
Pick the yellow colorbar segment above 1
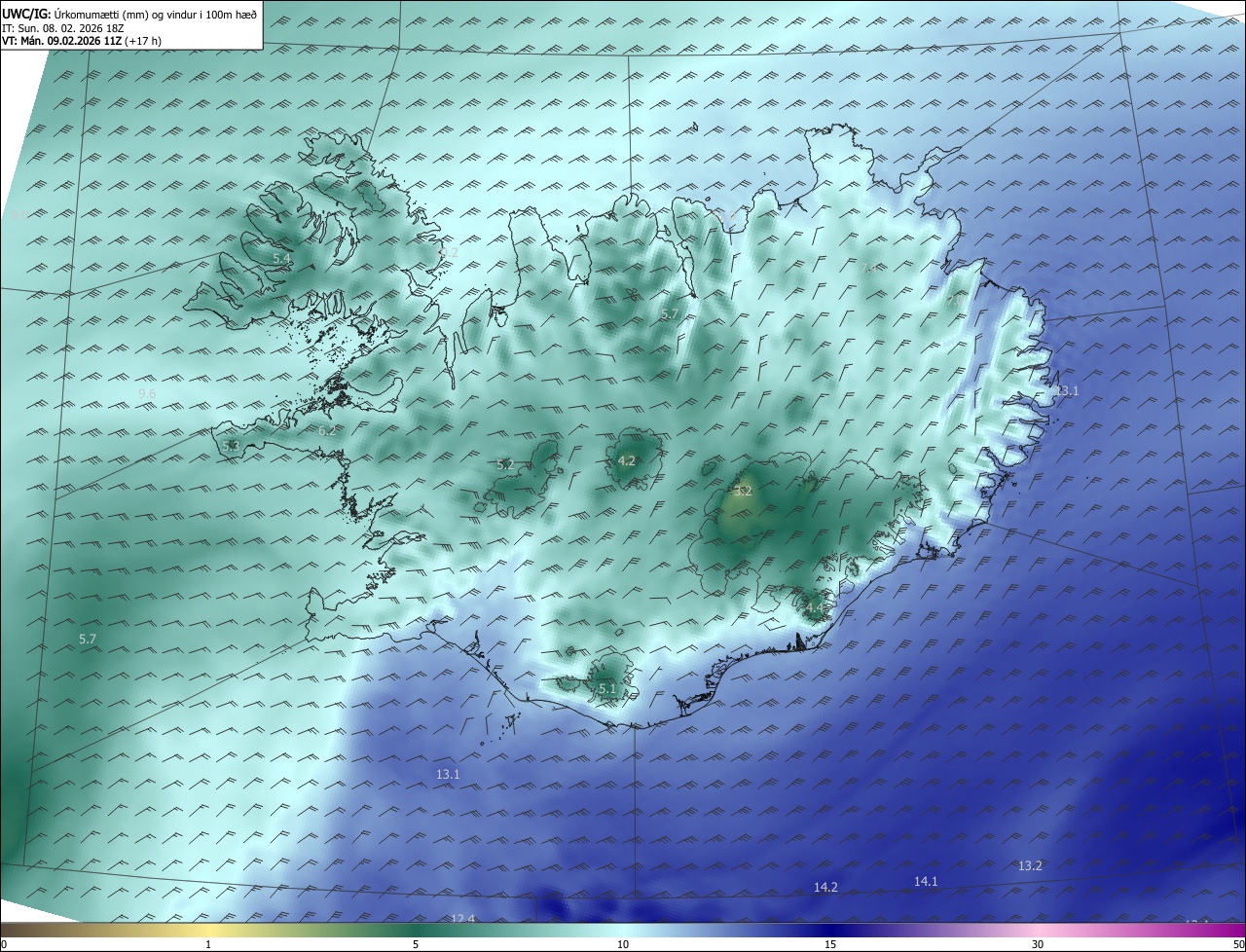208,931
